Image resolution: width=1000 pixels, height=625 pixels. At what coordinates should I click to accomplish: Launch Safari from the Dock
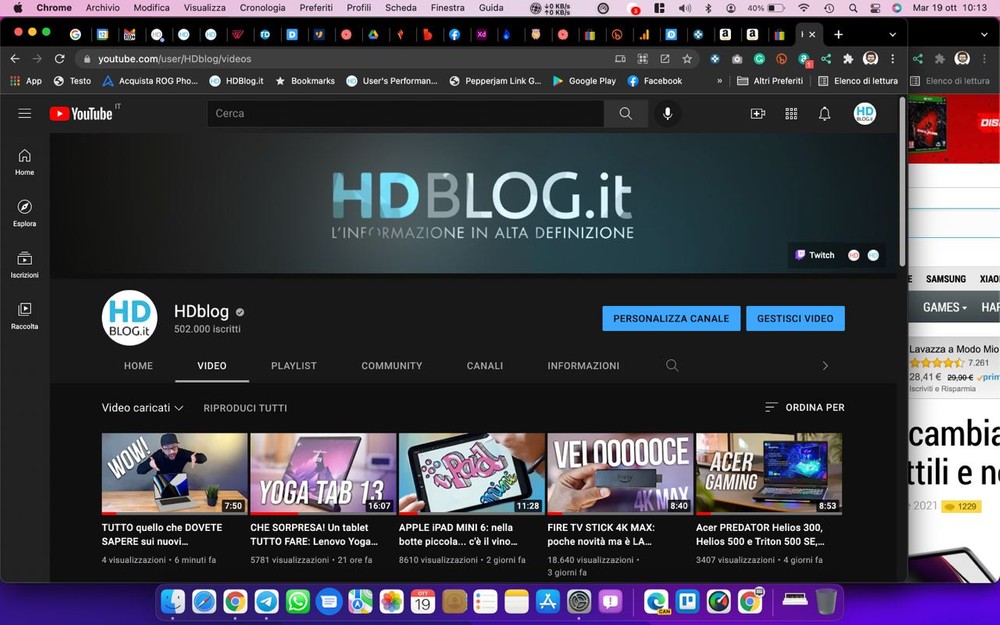tap(204, 601)
